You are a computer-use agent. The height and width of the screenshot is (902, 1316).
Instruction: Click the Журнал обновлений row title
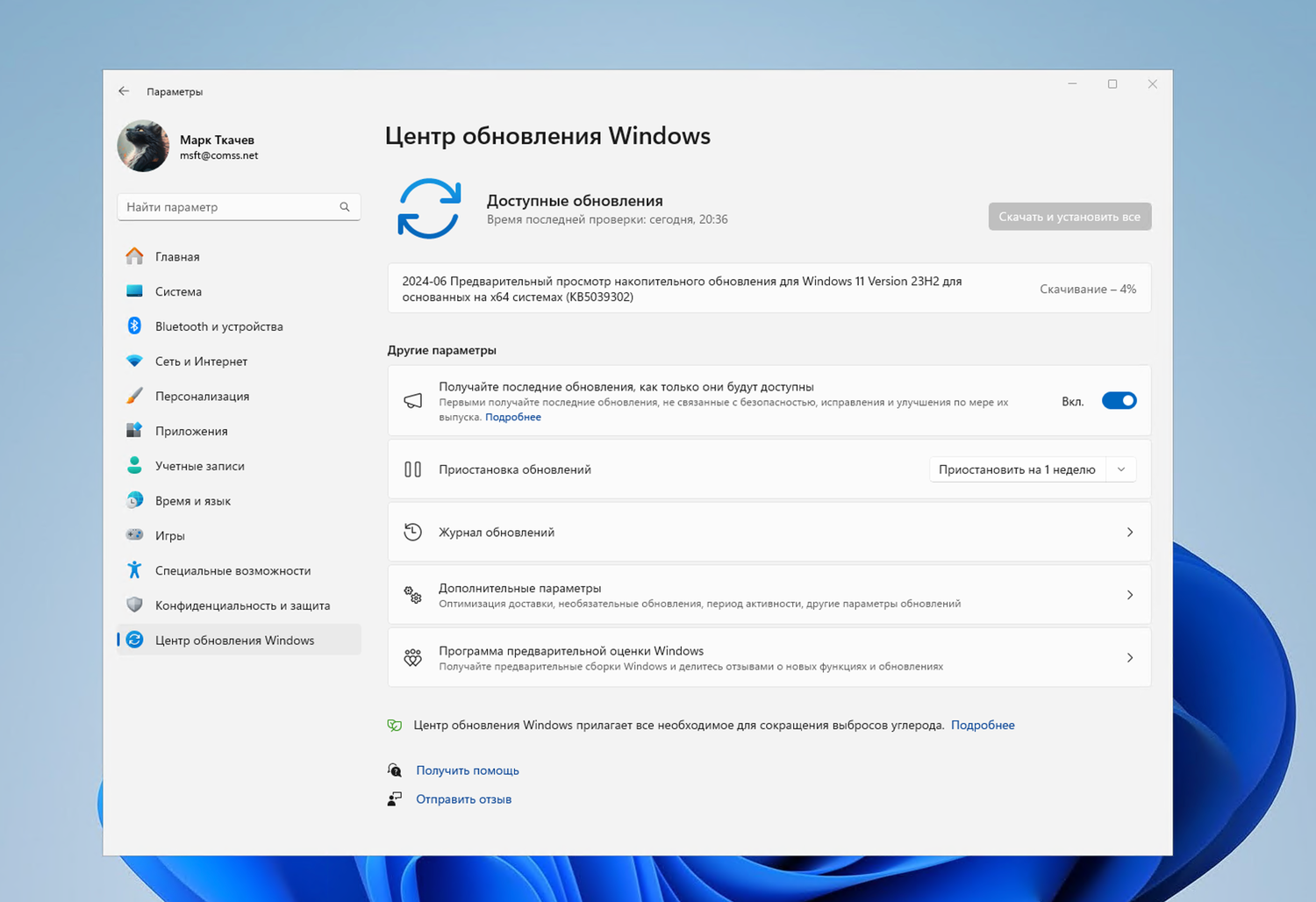(497, 533)
